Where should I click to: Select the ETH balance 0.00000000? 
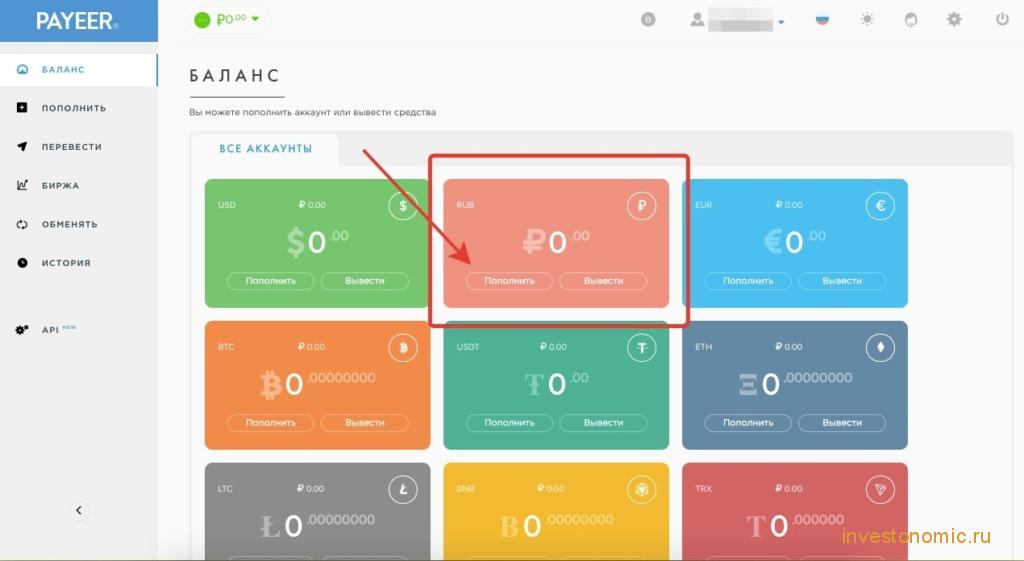point(795,383)
